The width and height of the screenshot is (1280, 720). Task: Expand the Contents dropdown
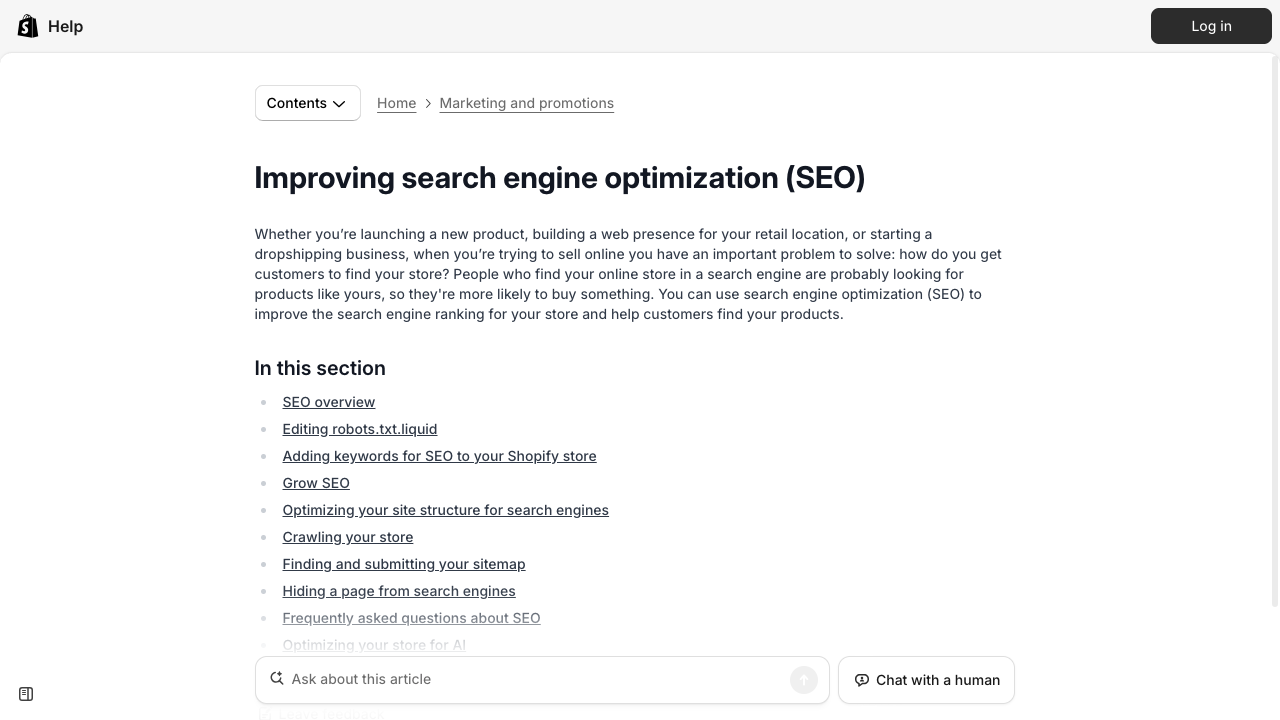point(308,103)
